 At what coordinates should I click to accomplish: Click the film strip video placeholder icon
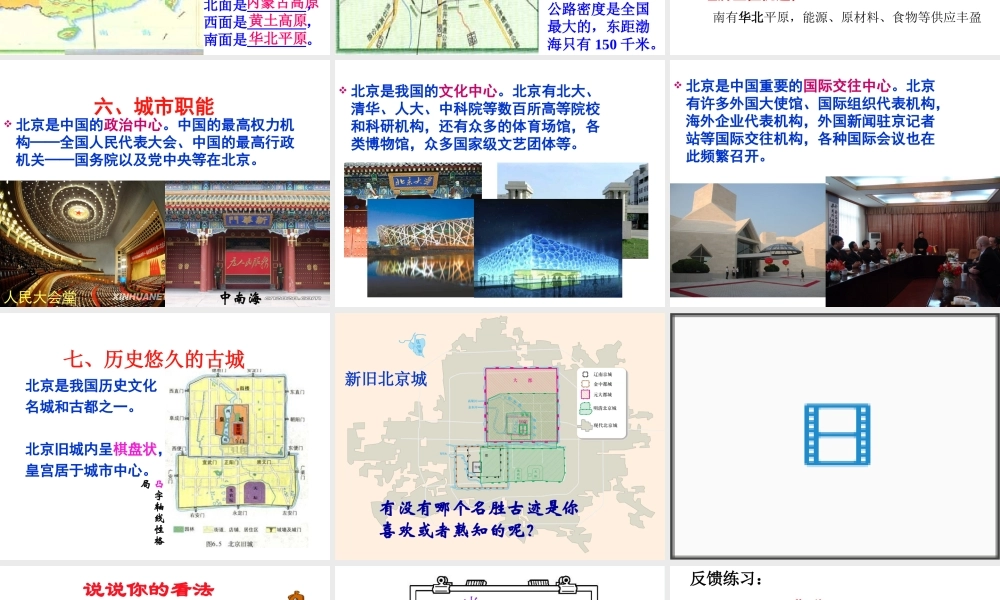pos(837,434)
